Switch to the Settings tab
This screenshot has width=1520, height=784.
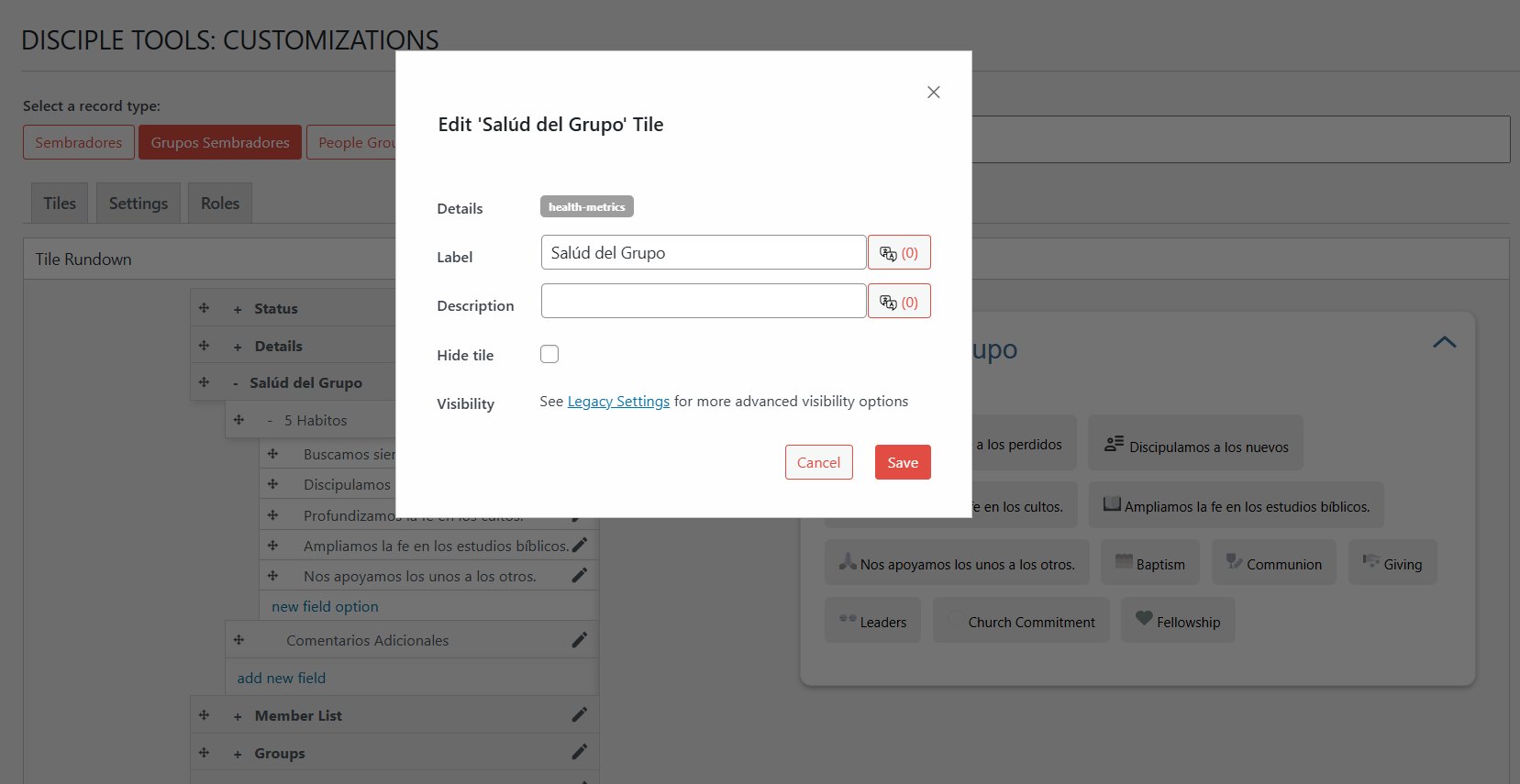point(139,204)
